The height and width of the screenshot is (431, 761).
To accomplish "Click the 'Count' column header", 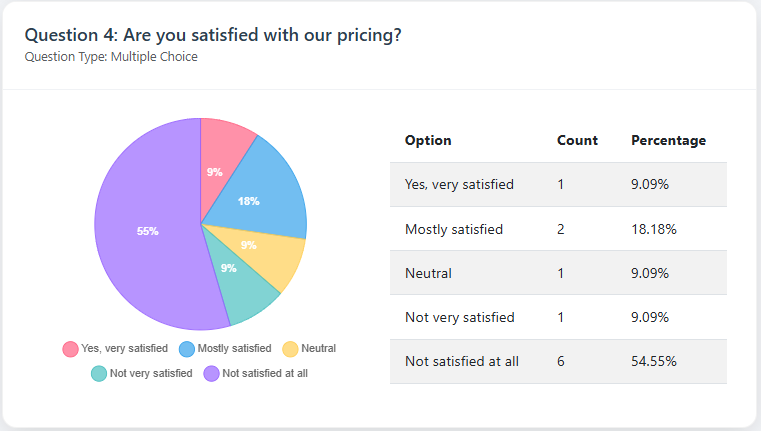I will [x=577, y=141].
